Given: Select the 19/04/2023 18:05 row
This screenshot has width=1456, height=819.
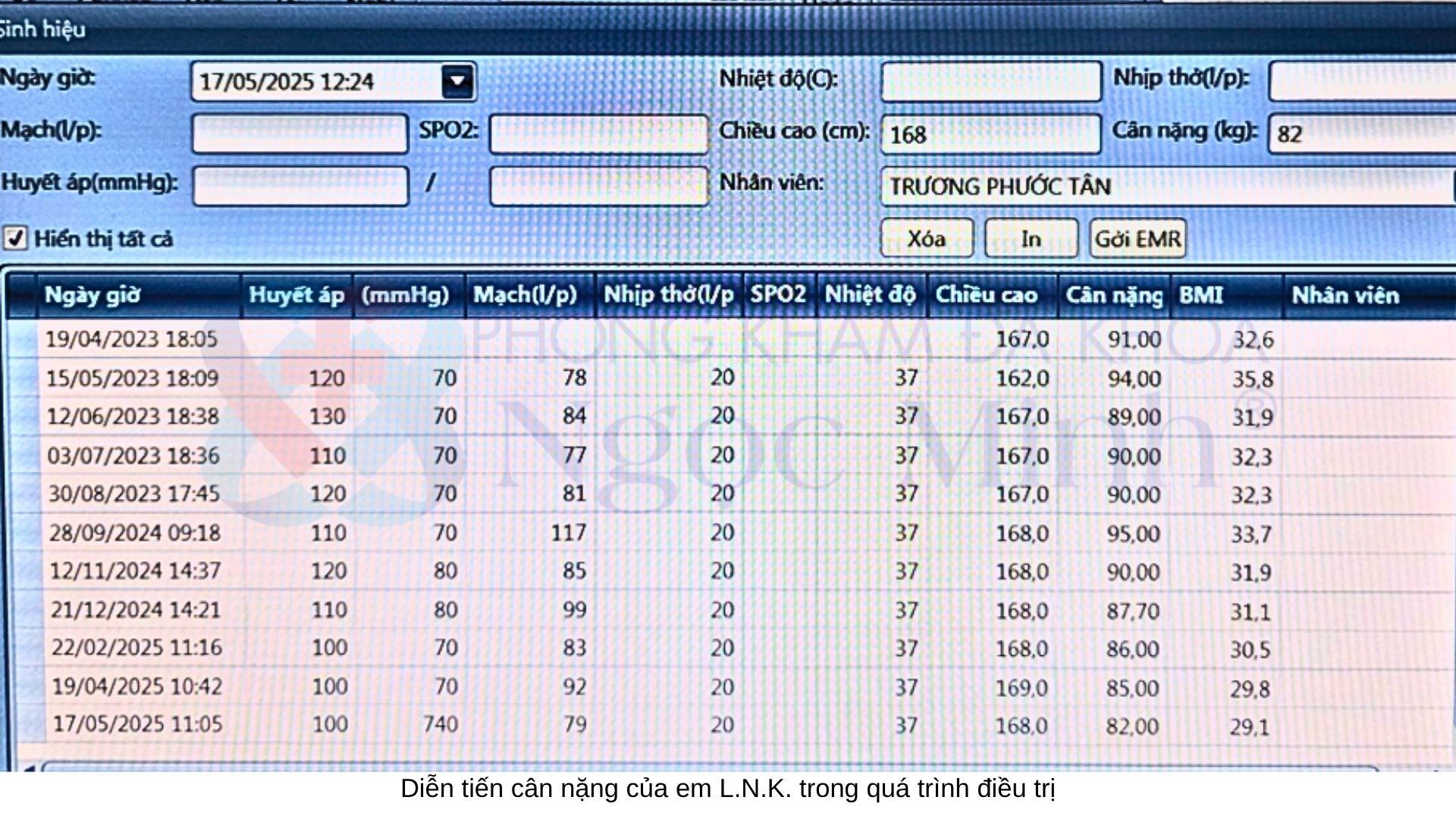Looking at the screenshot, I should click(x=131, y=339).
